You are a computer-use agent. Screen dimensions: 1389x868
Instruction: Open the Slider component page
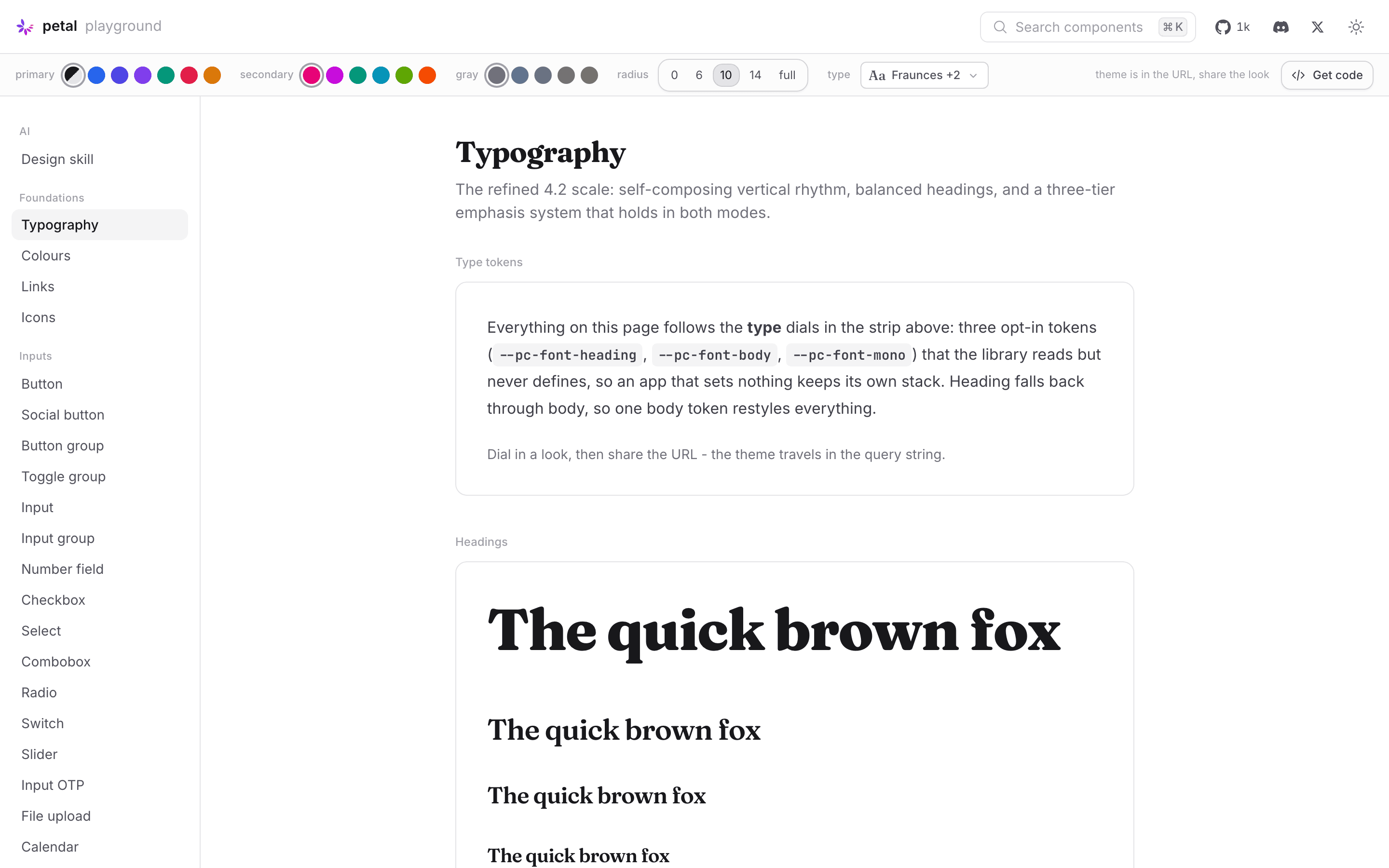point(100,754)
